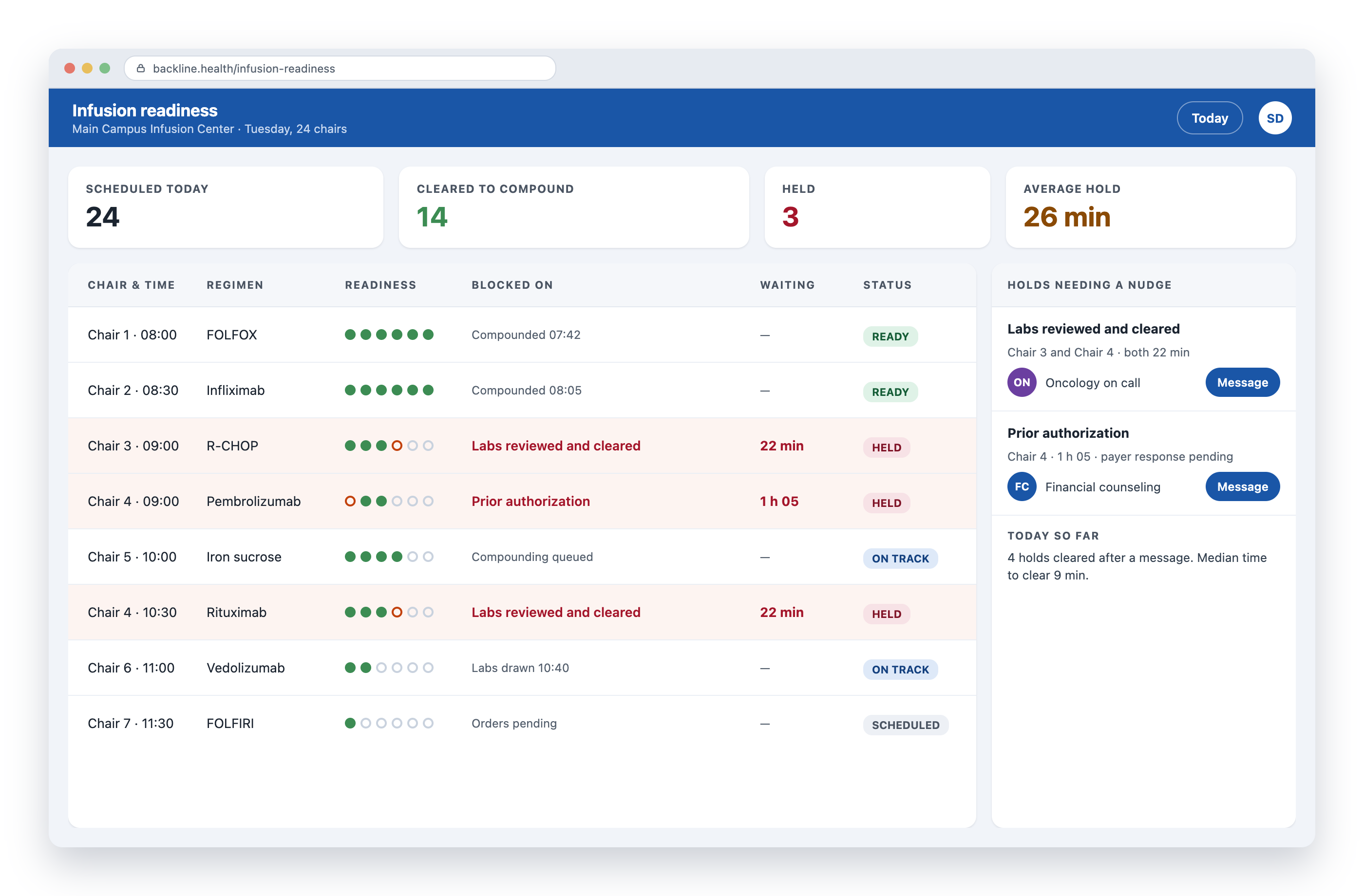
Task: Click the browser address bar
Action: click(x=340, y=68)
